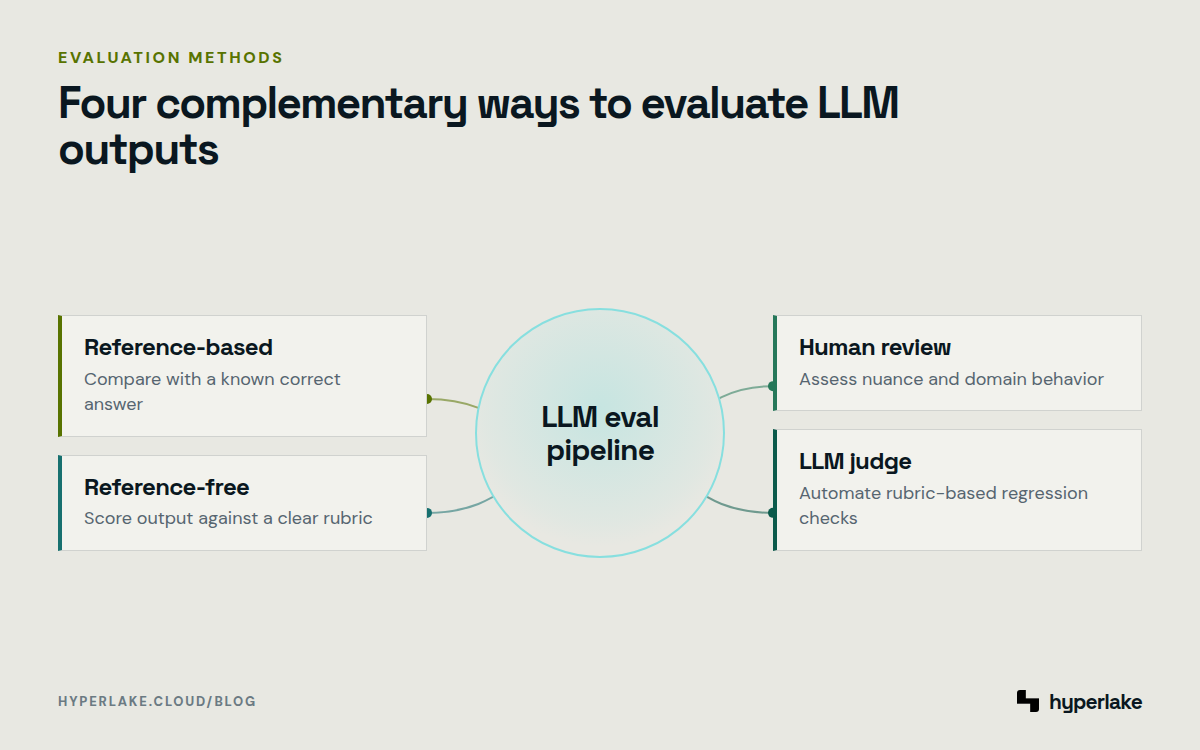Screen dimensions: 1200x750
Task: Select the Reference-free card
Action: (x=243, y=503)
